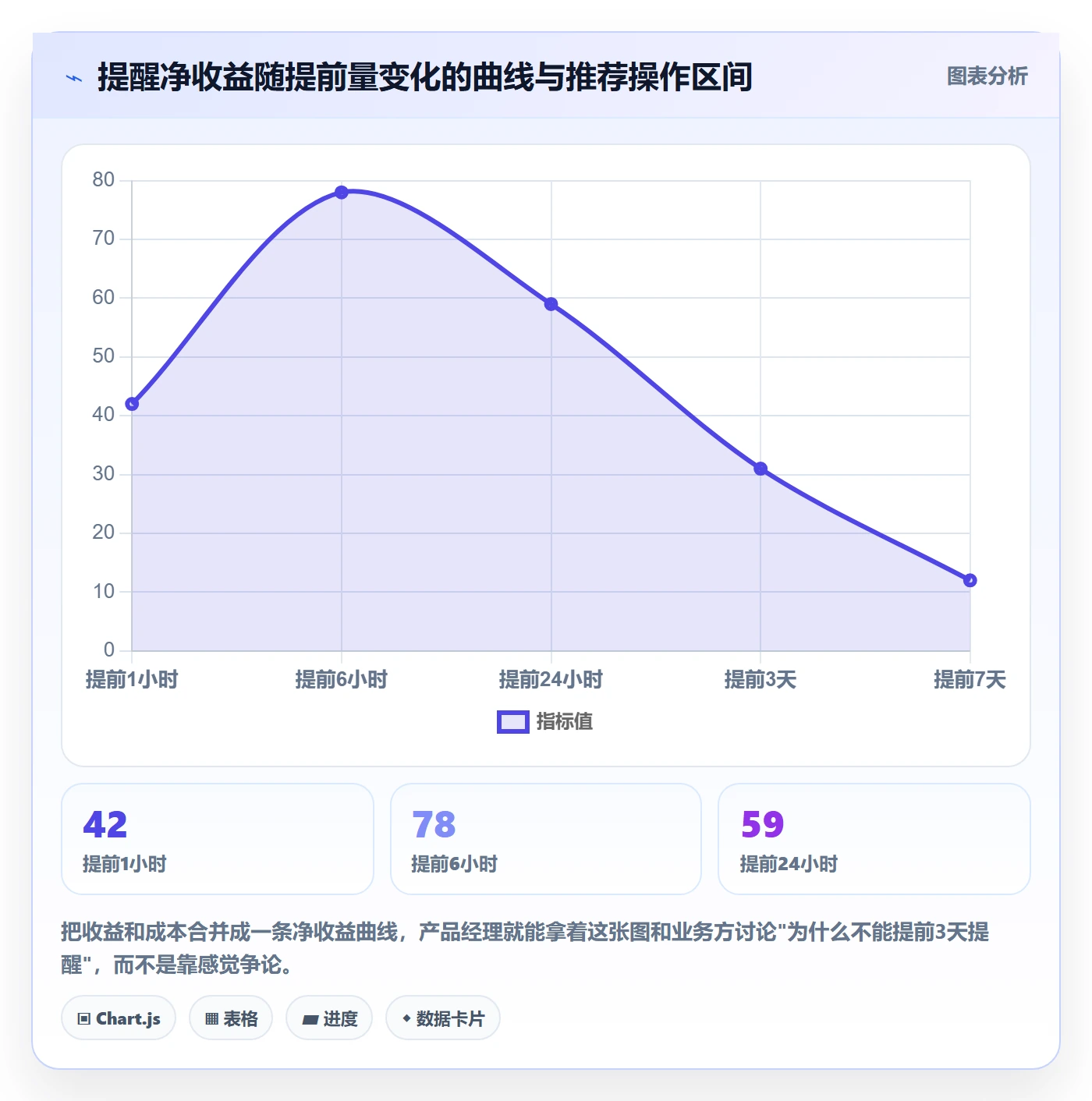The image size is (1092, 1101).
Task: Click the description paragraph starting 把收益和成本合并
Action: pos(526,948)
